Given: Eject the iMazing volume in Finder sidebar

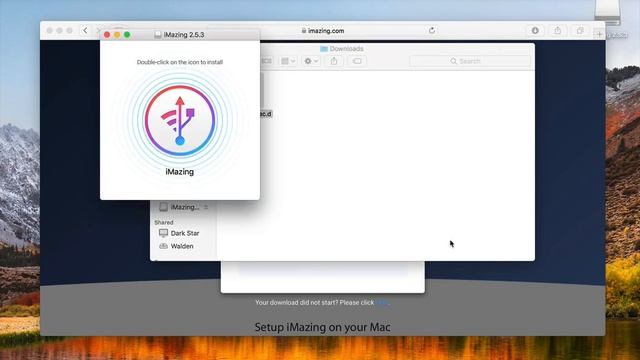Looking at the screenshot, I should pos(206,207).
